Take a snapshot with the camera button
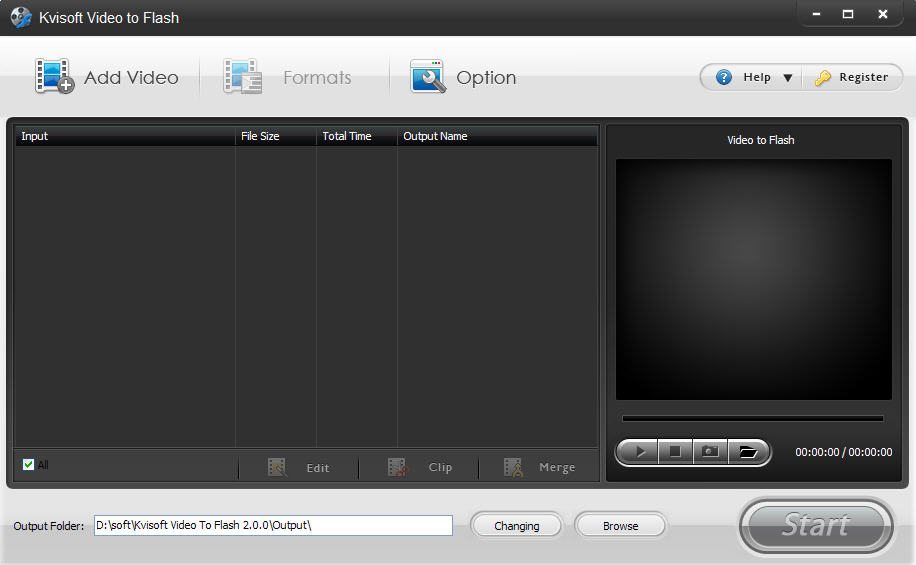Viewport: 916px width, 565px height. pos(710,452)
